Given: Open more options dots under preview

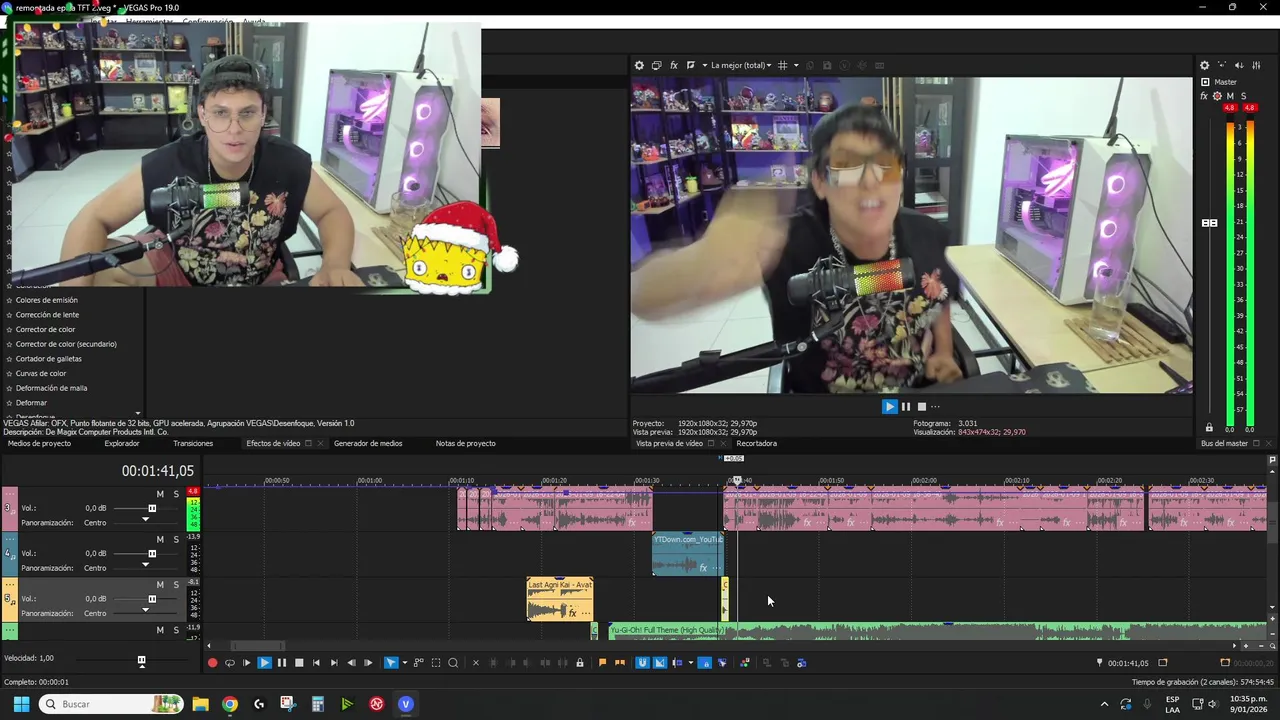Looking at the screenshot, I should (935, 406).
